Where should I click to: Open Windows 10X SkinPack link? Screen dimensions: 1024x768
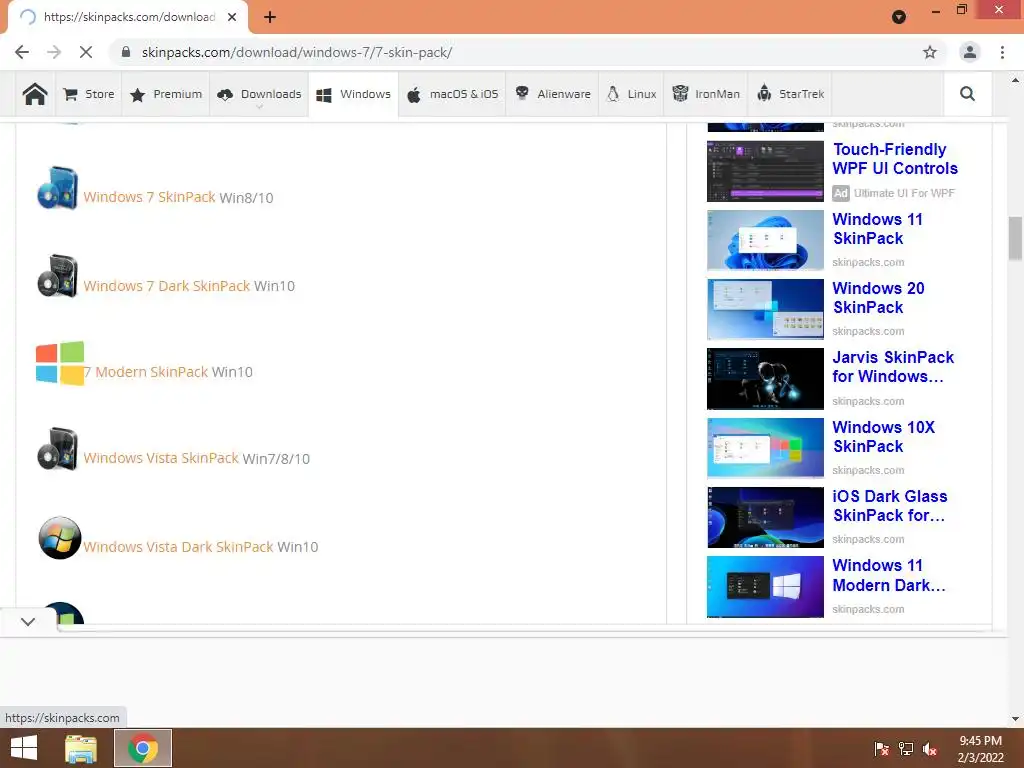coord(884,437)
